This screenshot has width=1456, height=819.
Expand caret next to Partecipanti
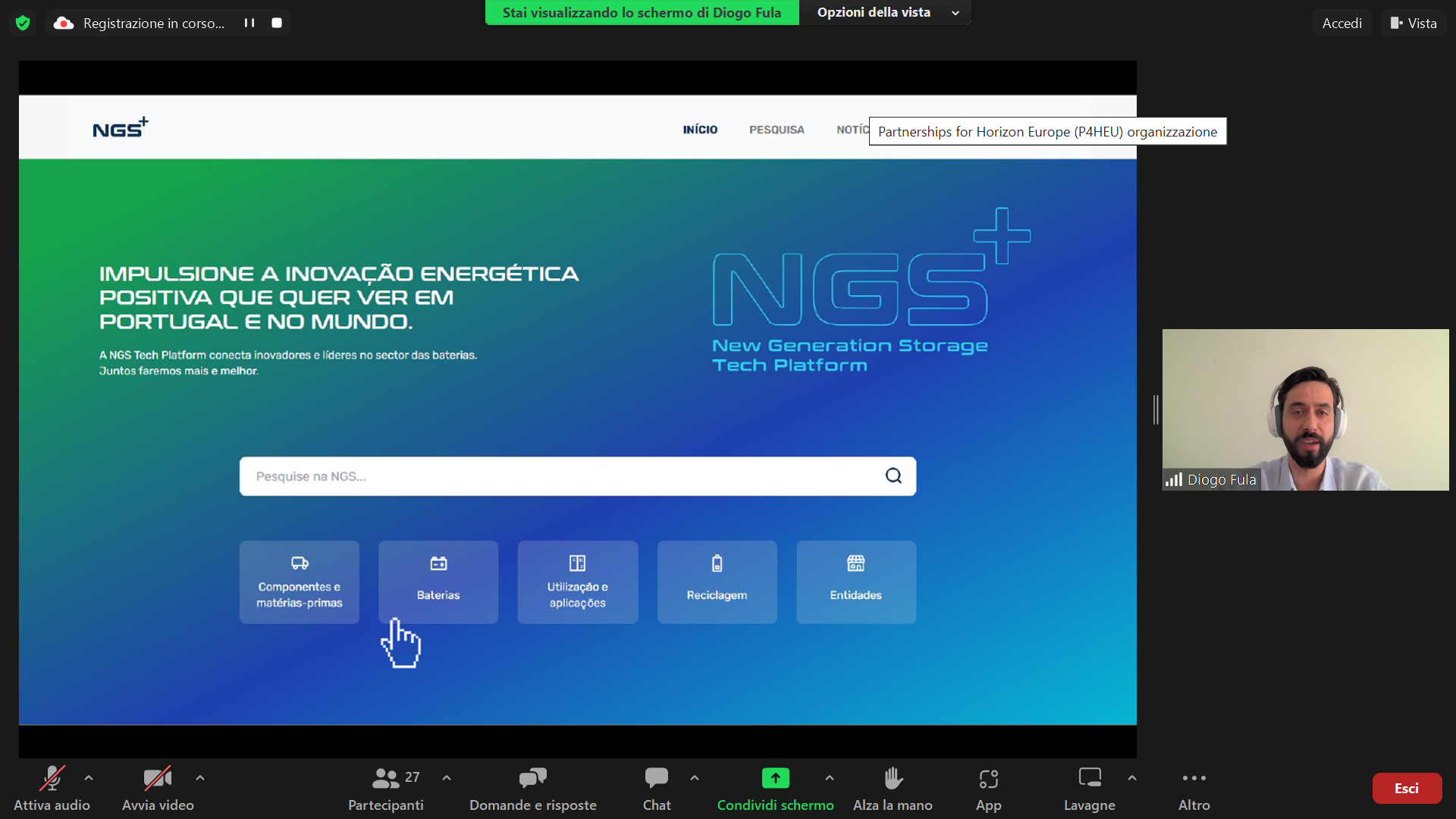click(x=447, y=778)
